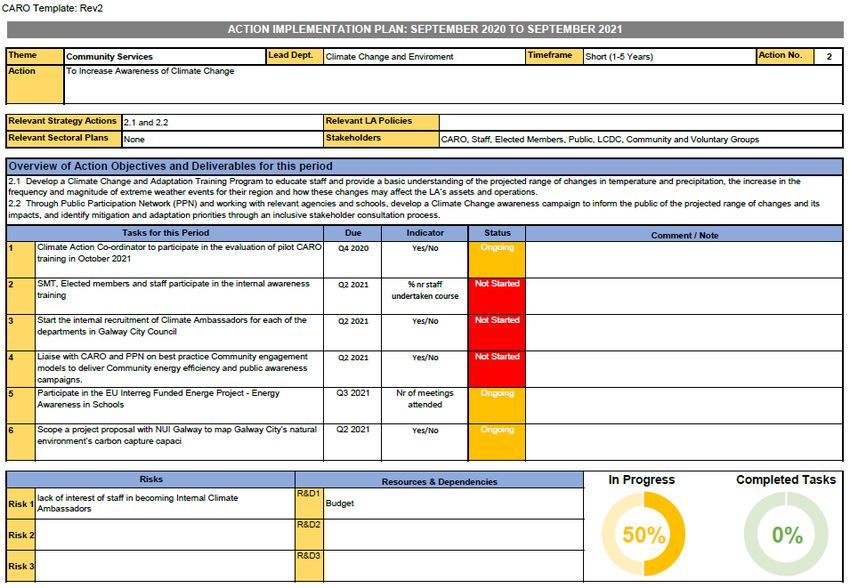850x588 pixels.
Task: Click the 'Risk 3' label cell
Action: point(21,566)
